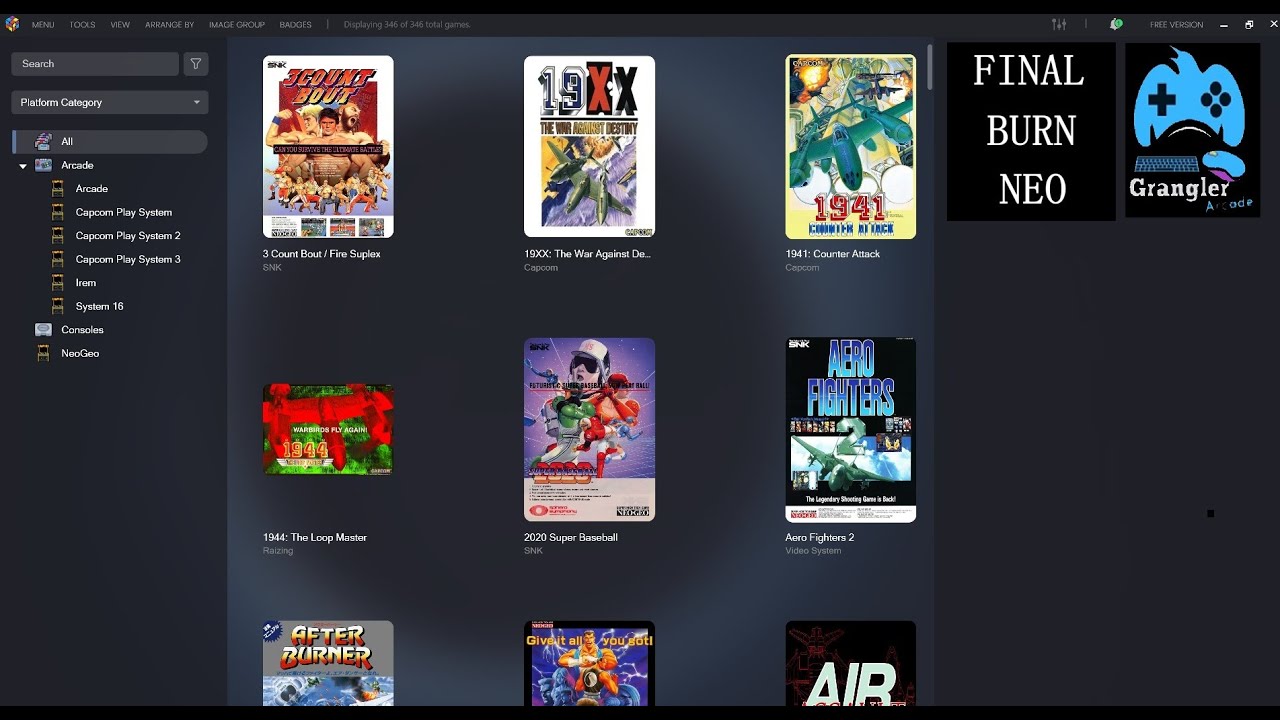Click the Arcade child platform cabinet icon

(58, 188)
